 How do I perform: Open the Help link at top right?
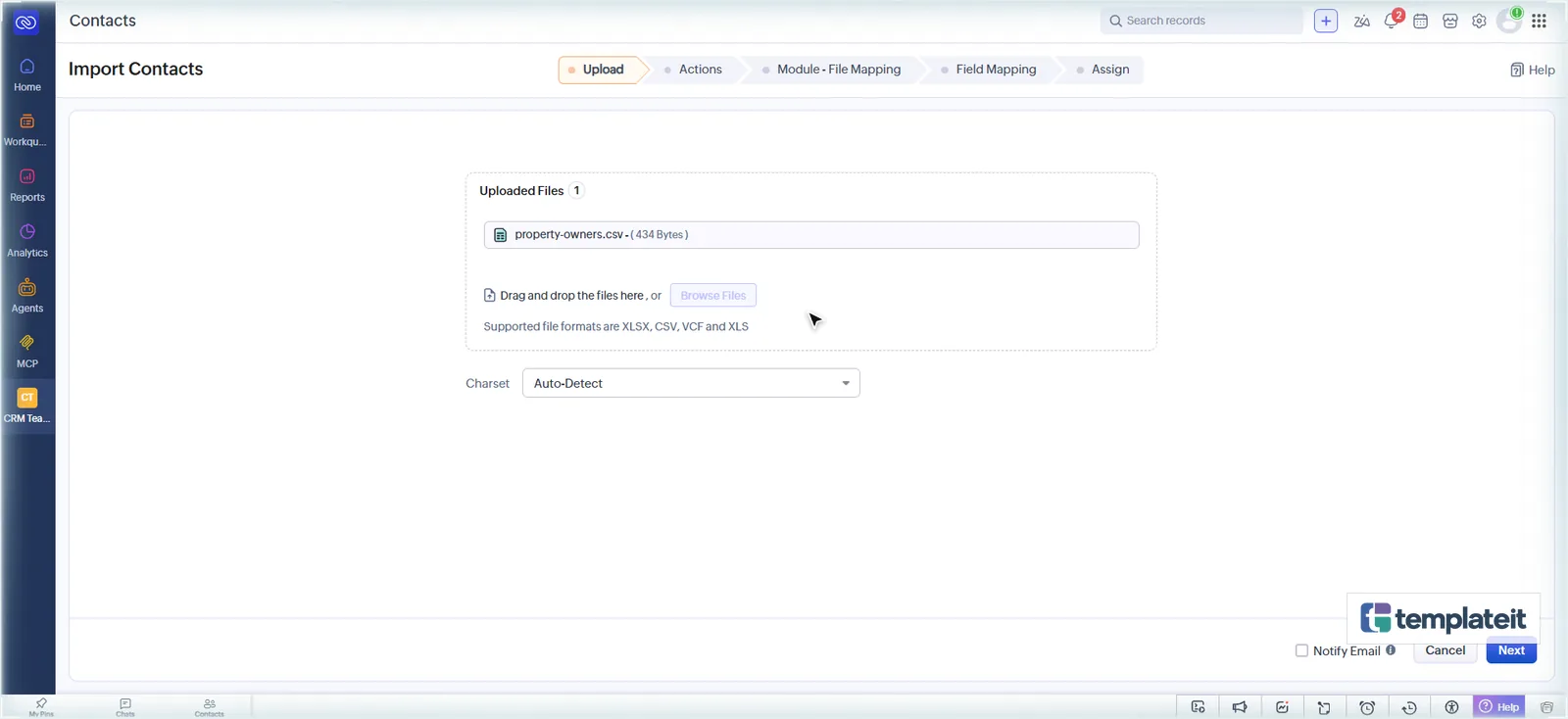(x=1533, y=70)
